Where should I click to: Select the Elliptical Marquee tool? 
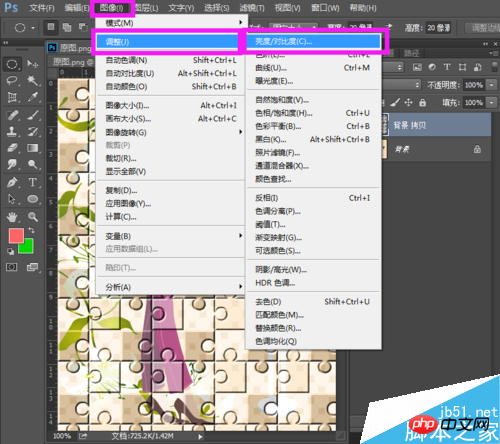click(12, 64)
